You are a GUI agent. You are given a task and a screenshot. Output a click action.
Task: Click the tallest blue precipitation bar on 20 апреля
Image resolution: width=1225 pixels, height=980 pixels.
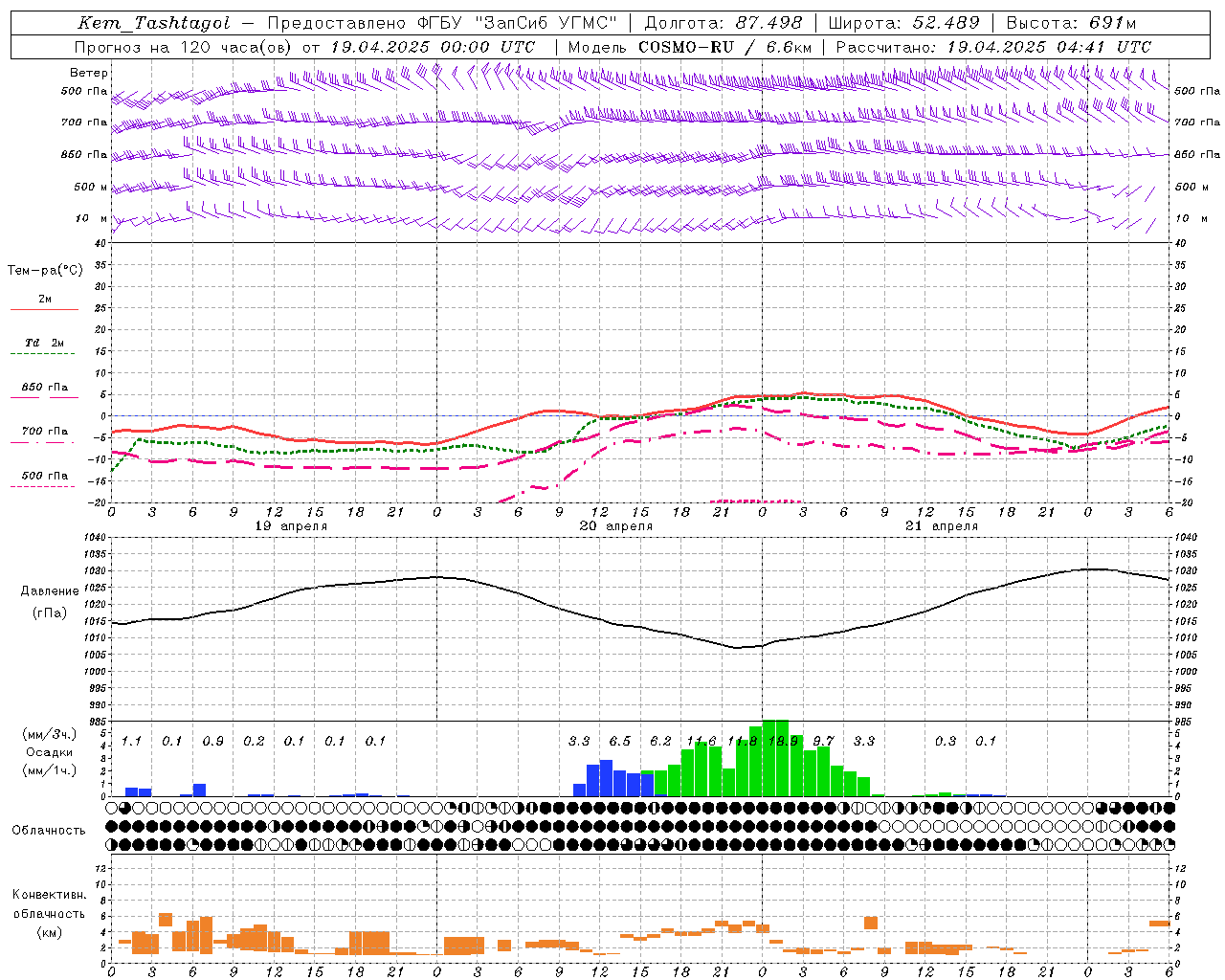(606, 778)
